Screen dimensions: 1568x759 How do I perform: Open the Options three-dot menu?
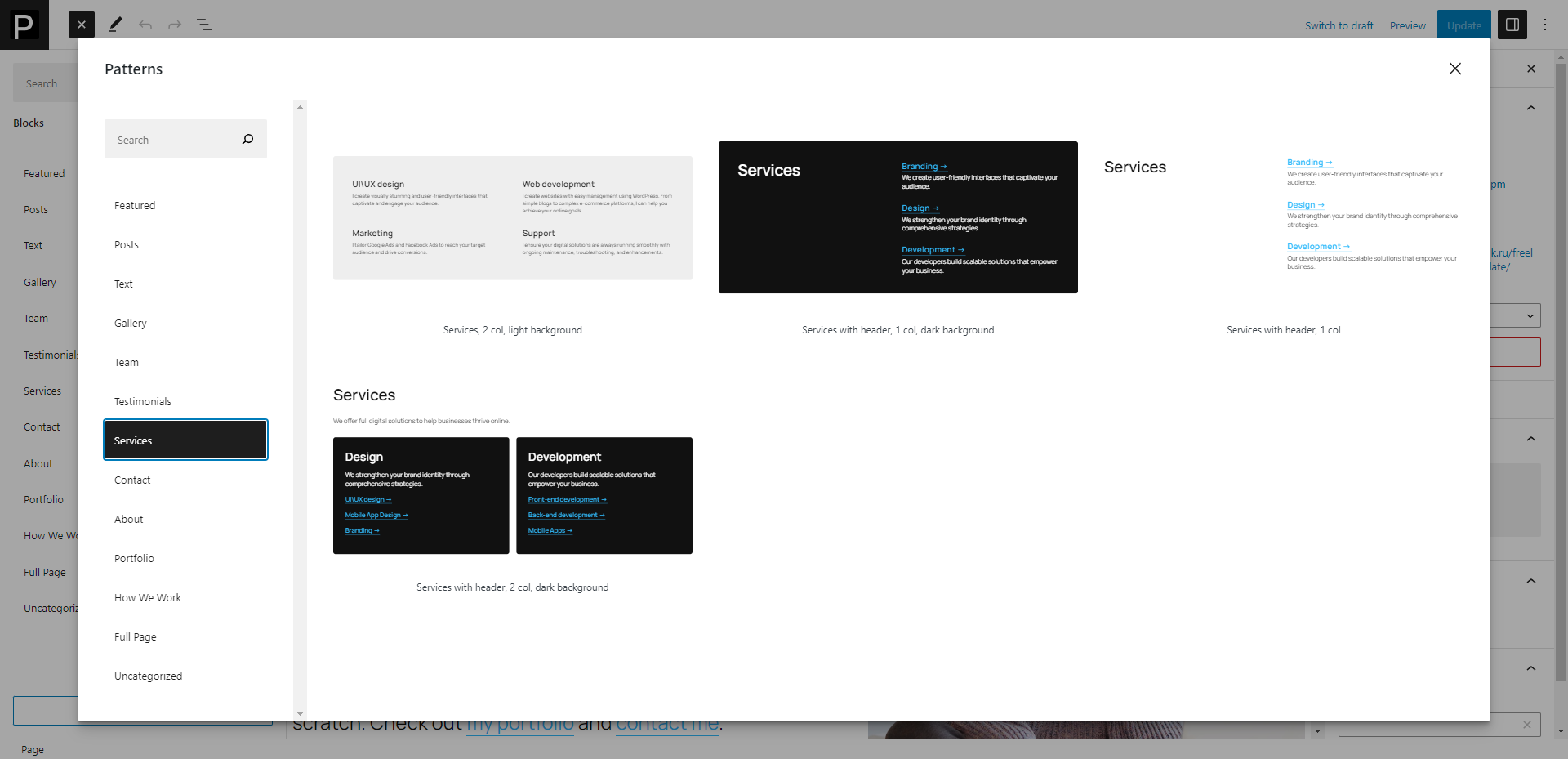(1544, 25)
